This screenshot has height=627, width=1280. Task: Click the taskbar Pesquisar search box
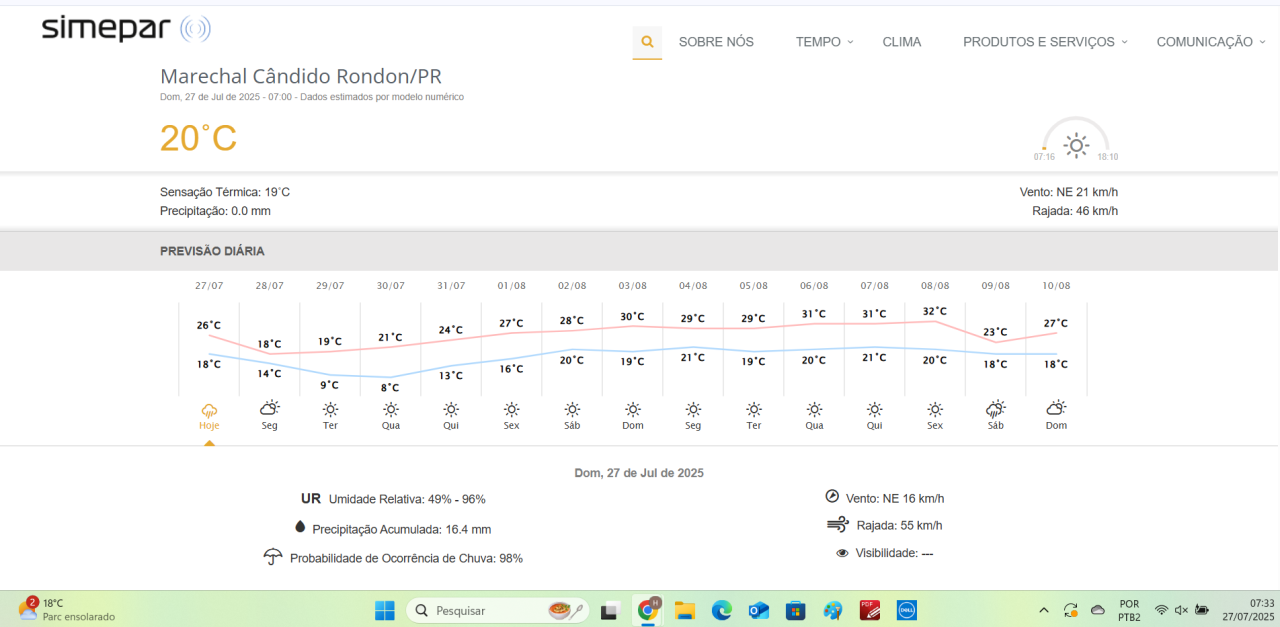tap(498, 610)
